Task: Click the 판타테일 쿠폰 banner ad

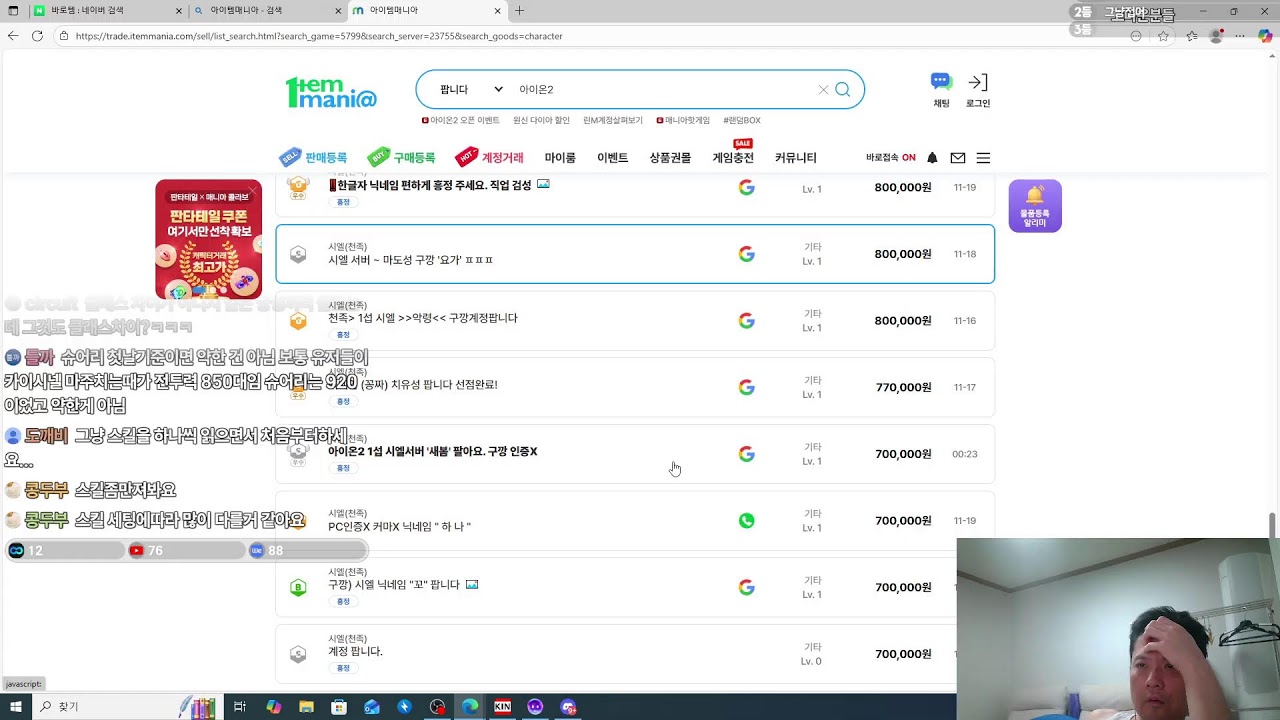Action: click(x=208, y=239)
